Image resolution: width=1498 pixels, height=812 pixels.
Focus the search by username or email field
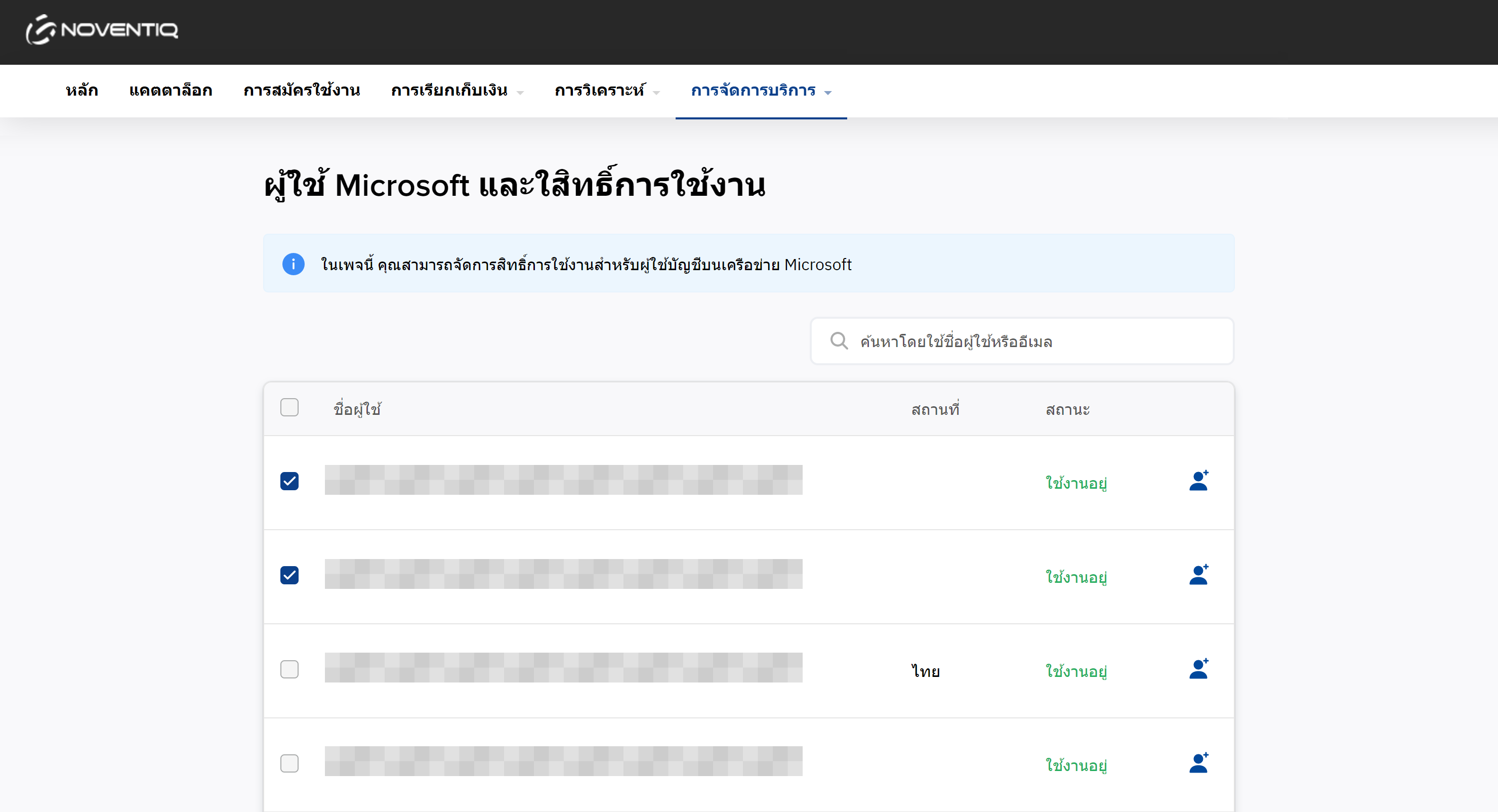click(x=1035, y=341)
